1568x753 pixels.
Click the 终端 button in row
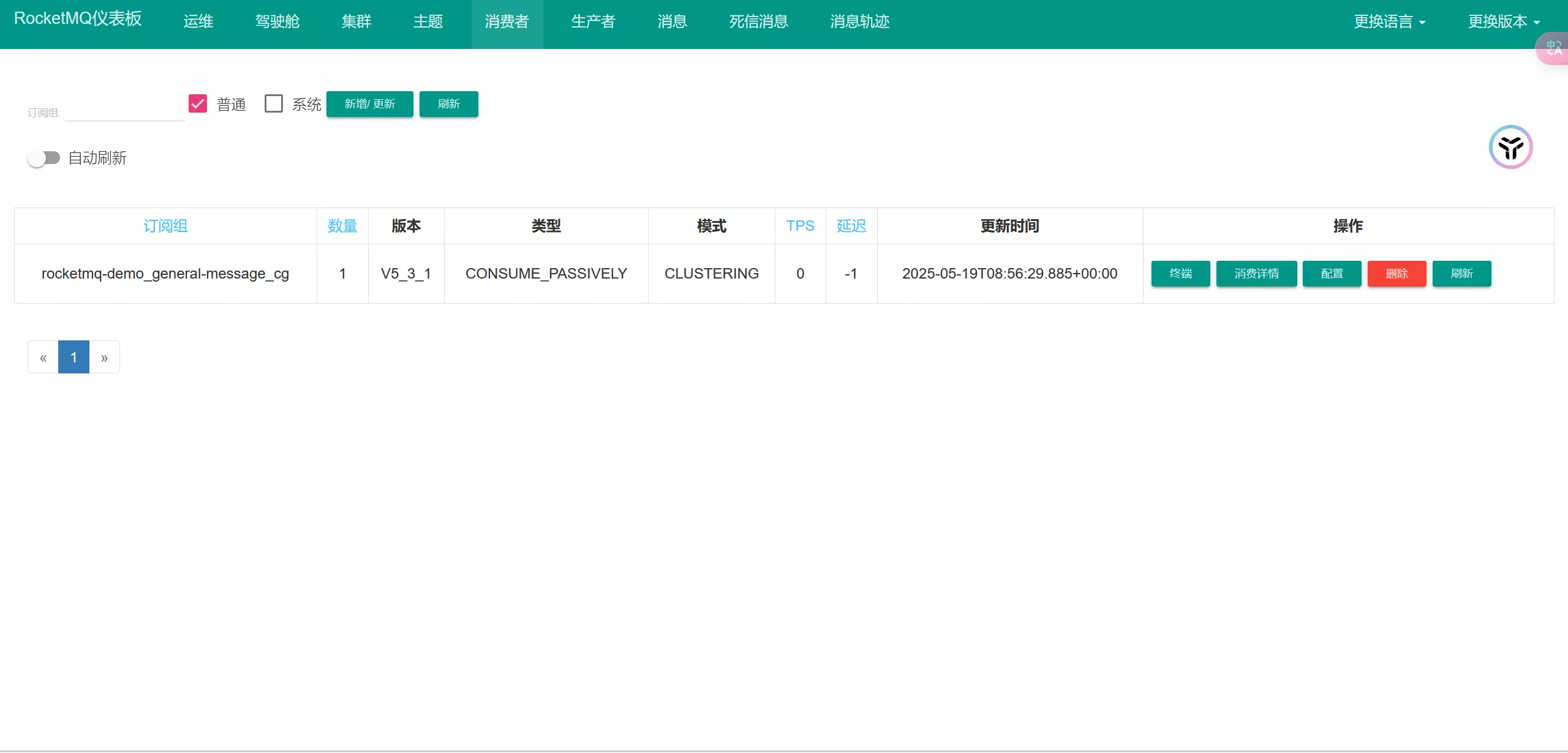pyautogui.click(x=1180, y=274)
